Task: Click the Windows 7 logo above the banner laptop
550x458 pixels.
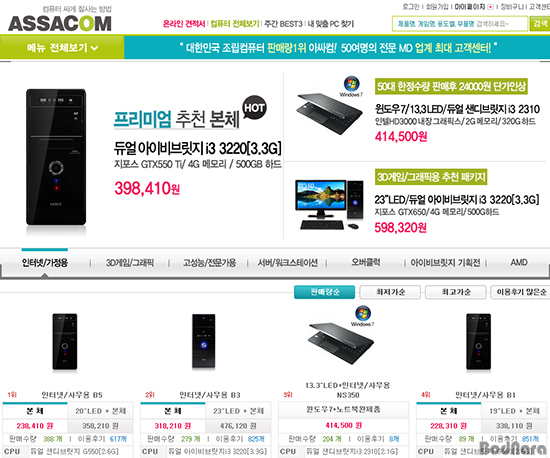Action: pos(351,86)
